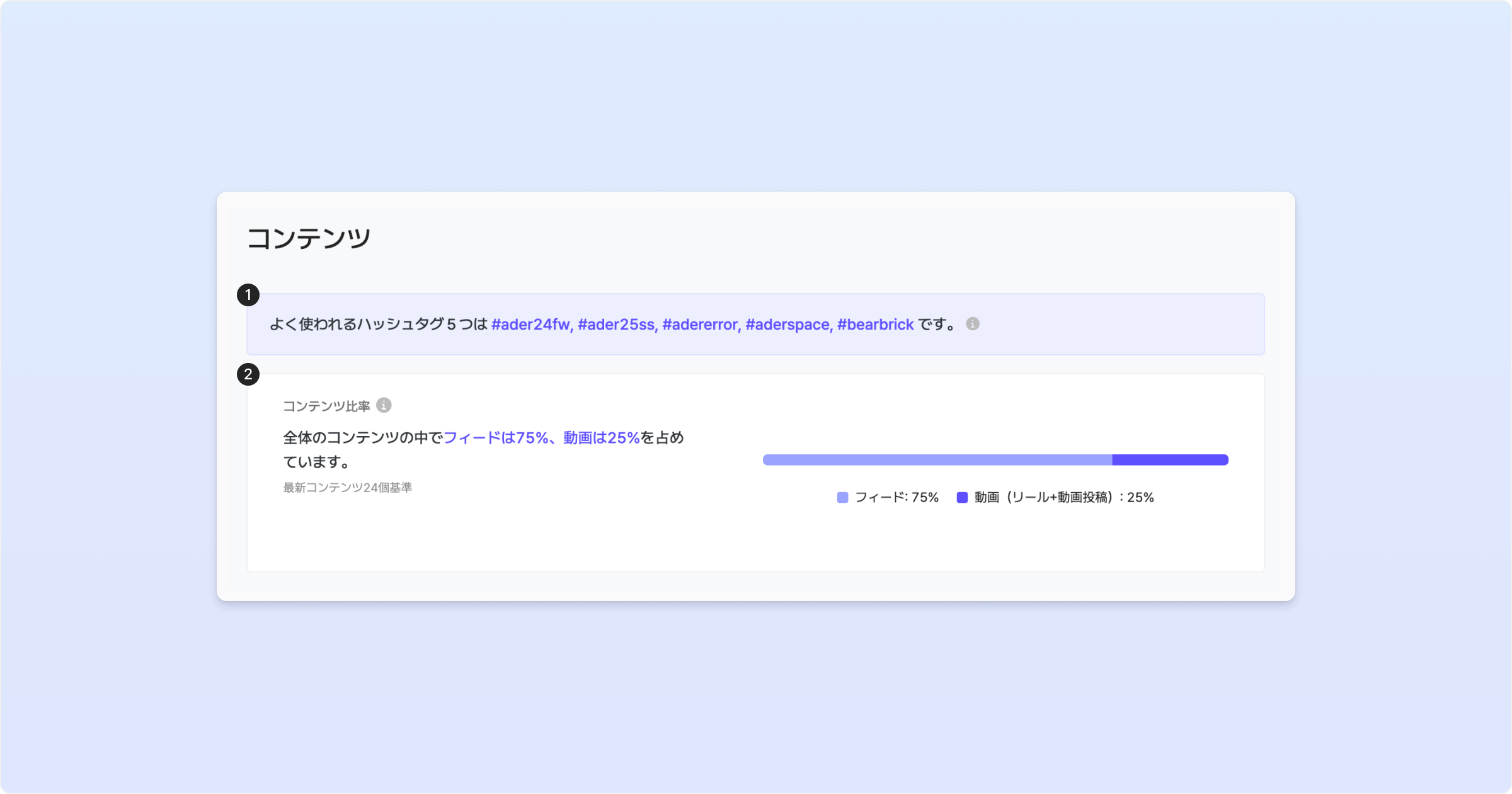Viewport: 1512px width, 794px height.
Task: Open the #ader25ss hashtag link
Action: click(x=616, y=325)
